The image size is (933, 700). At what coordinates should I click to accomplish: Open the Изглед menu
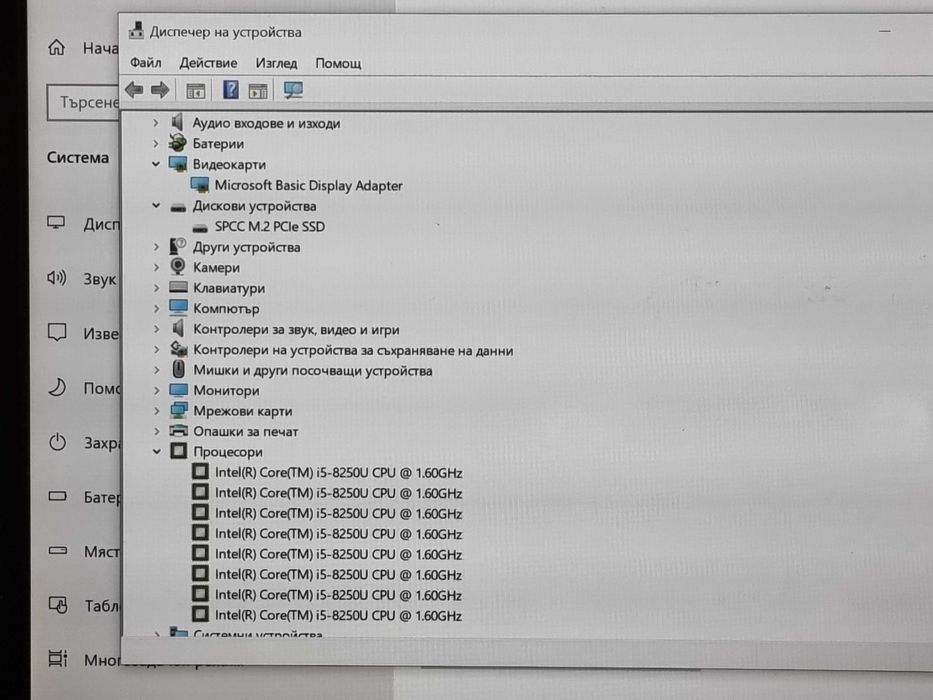(x=276, y=62)
